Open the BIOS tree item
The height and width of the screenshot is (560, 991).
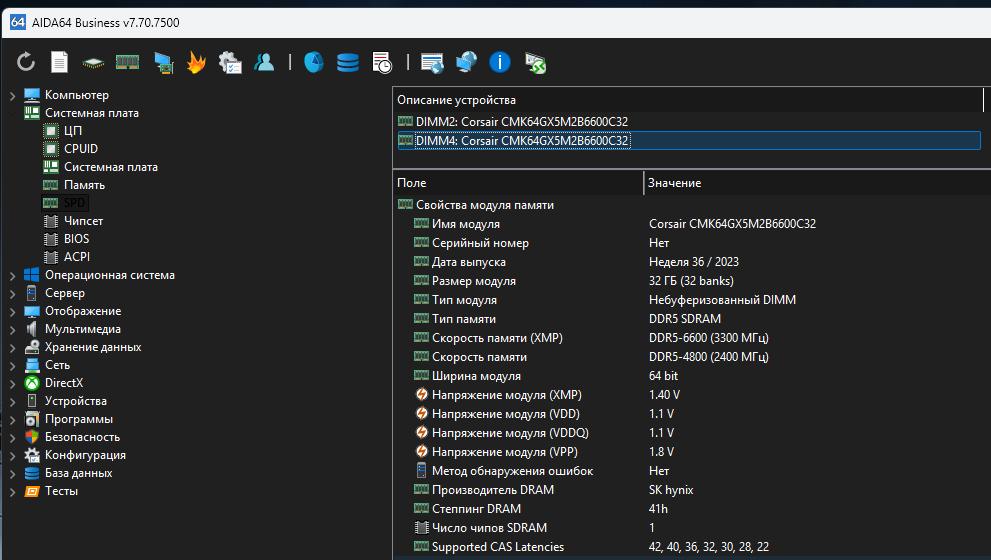pos(76,239)
